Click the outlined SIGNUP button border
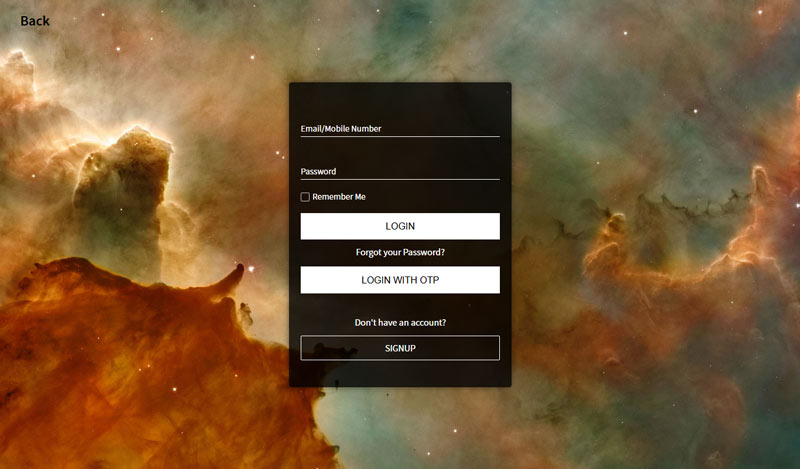The height and width of the screenshot is (469, 800). point(400,336)
